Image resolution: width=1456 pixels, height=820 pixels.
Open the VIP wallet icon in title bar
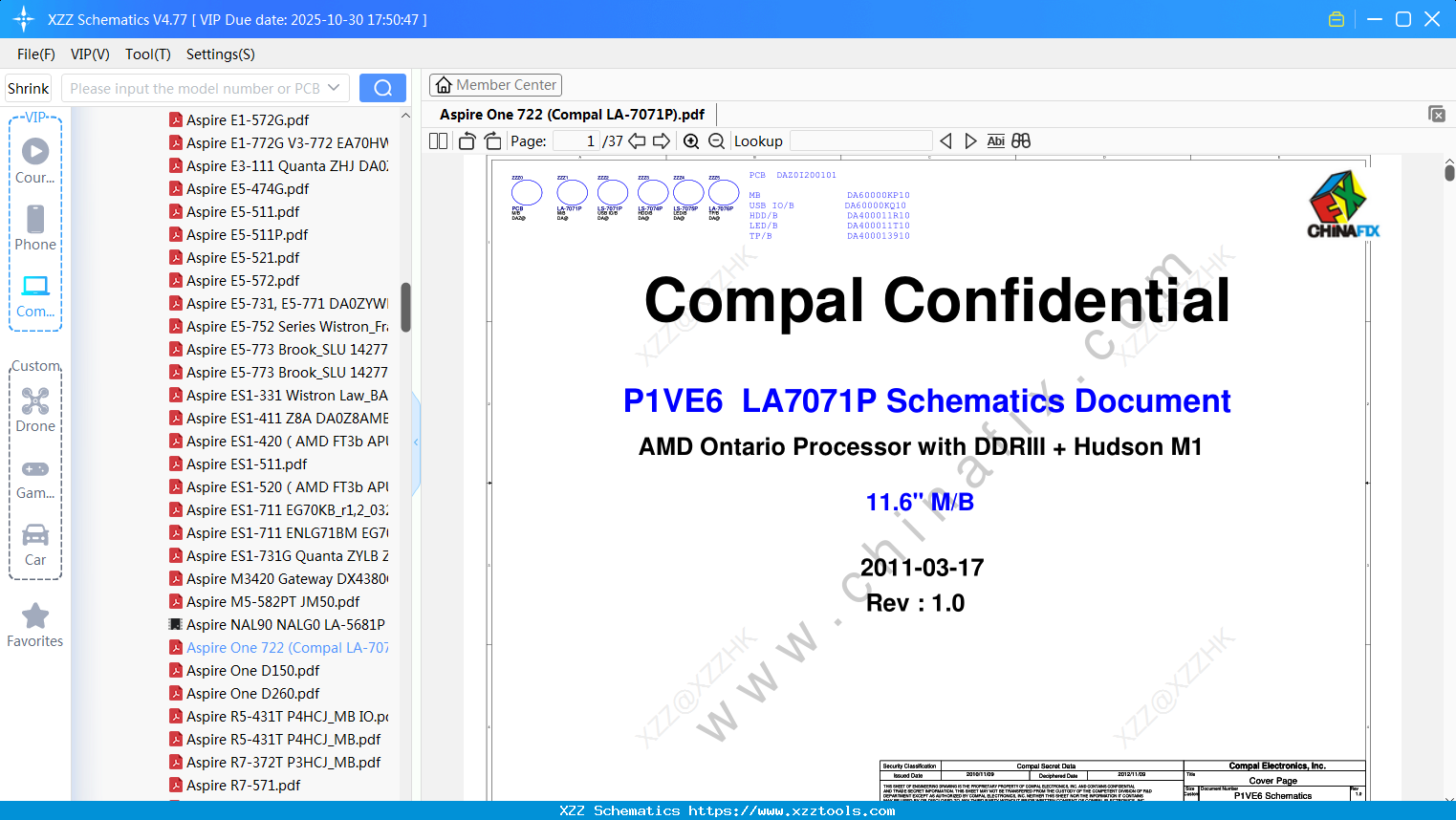pyautogui.click(x=1336, y=19)
